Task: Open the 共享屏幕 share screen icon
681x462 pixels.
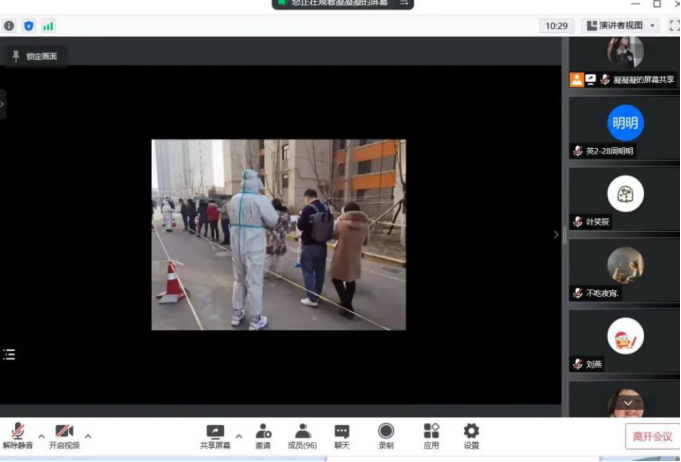Action: point(215,431)
